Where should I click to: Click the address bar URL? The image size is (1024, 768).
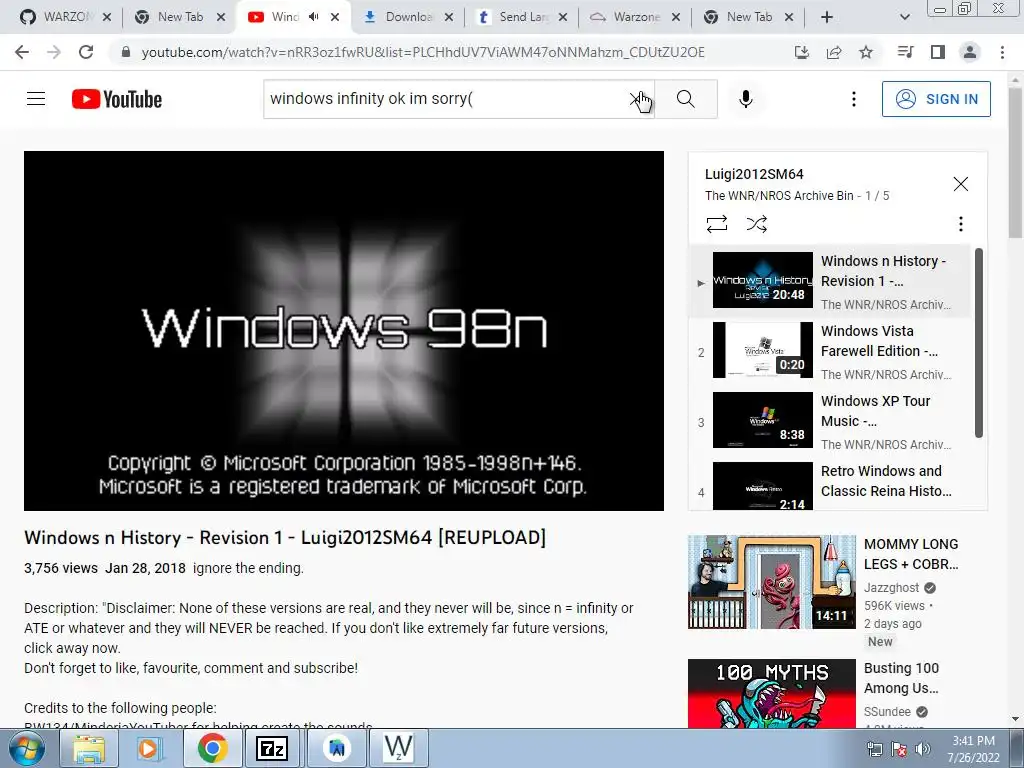coord(423,52)
